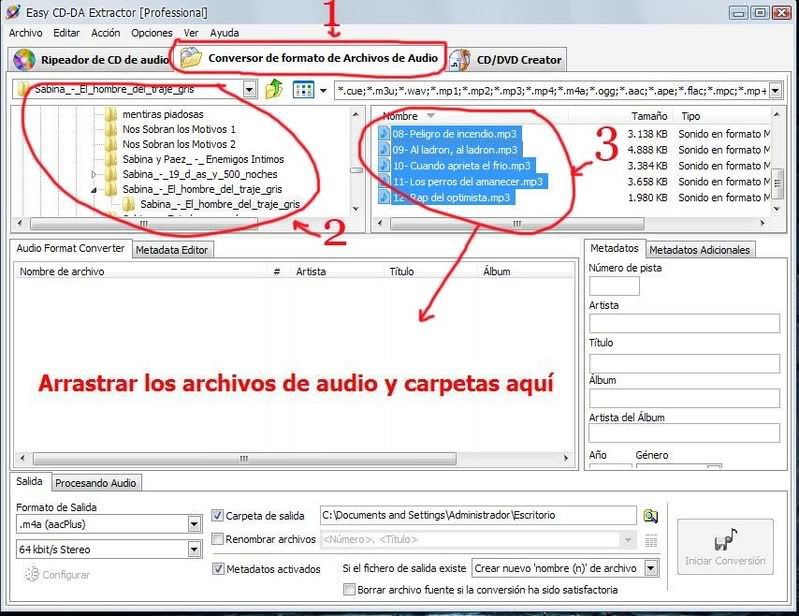
Task: Enable Borrar archivo fuente checkbox
Action: pyautogui.click(x=349, y=590)
